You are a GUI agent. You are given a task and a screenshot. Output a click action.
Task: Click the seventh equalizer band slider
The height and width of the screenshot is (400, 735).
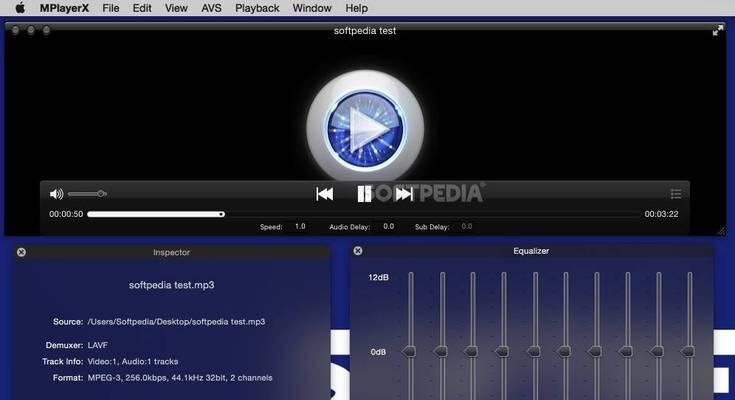(x=596, y=336)
